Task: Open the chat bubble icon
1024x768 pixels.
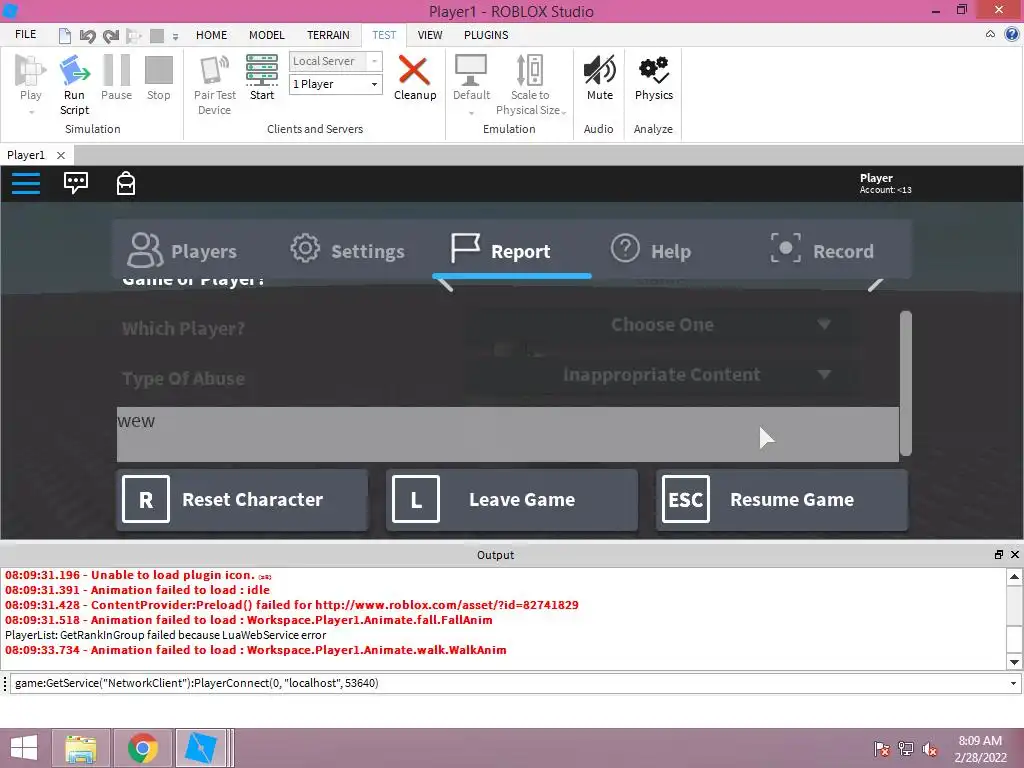Action: (x=76, y=183)
